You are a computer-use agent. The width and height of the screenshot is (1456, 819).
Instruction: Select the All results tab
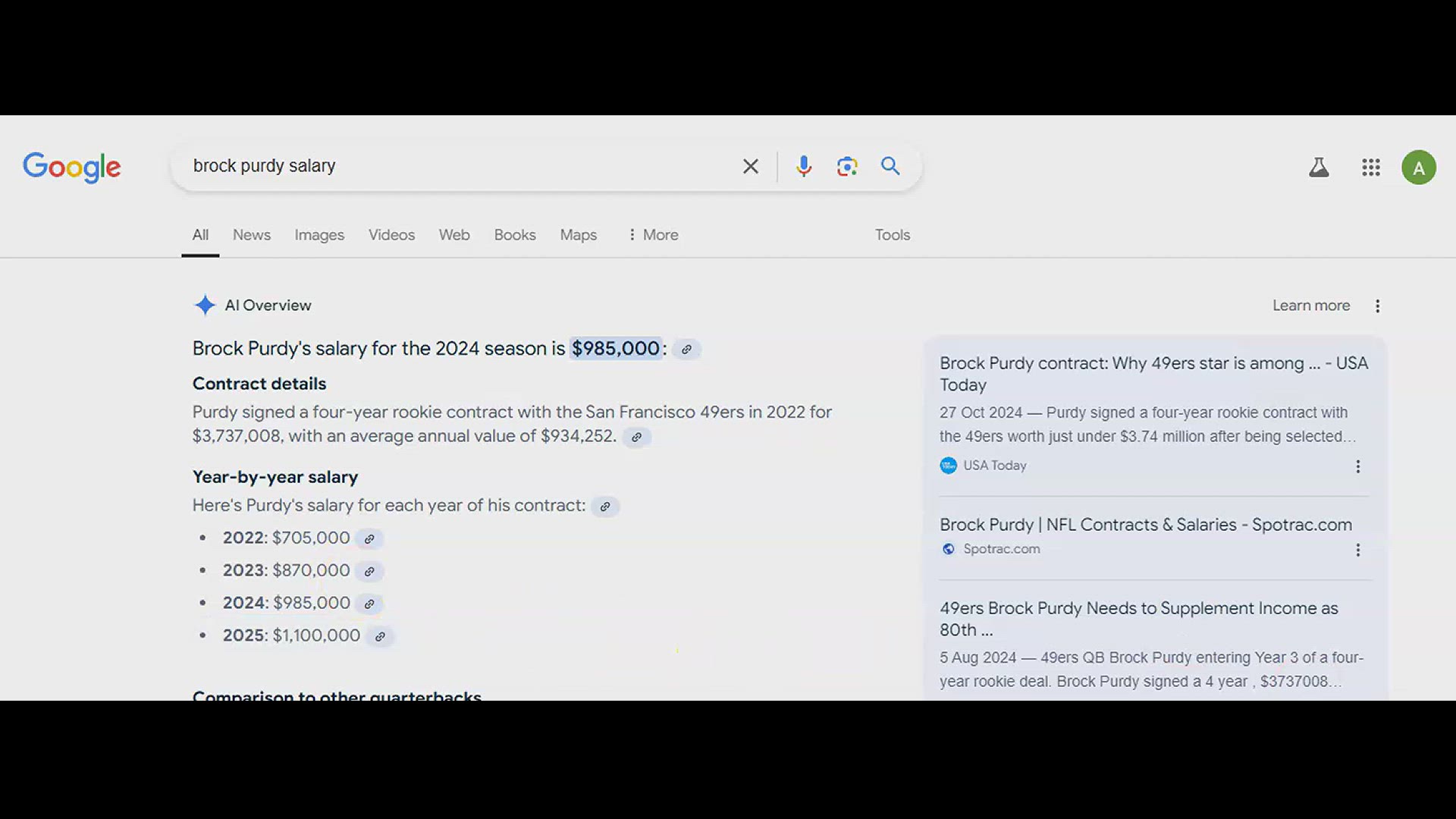click(200, 235)
